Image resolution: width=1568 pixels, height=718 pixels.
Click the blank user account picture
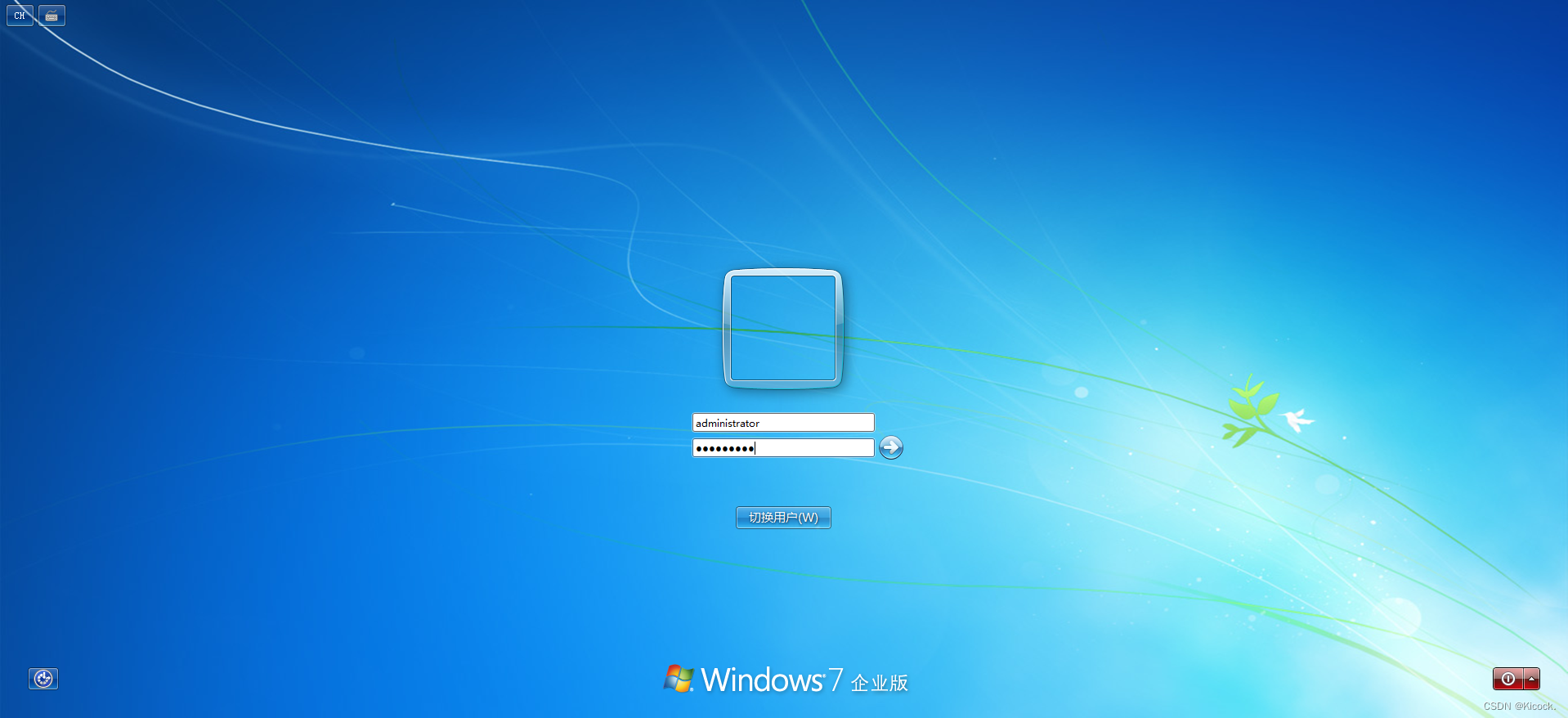tap(783, 328)
